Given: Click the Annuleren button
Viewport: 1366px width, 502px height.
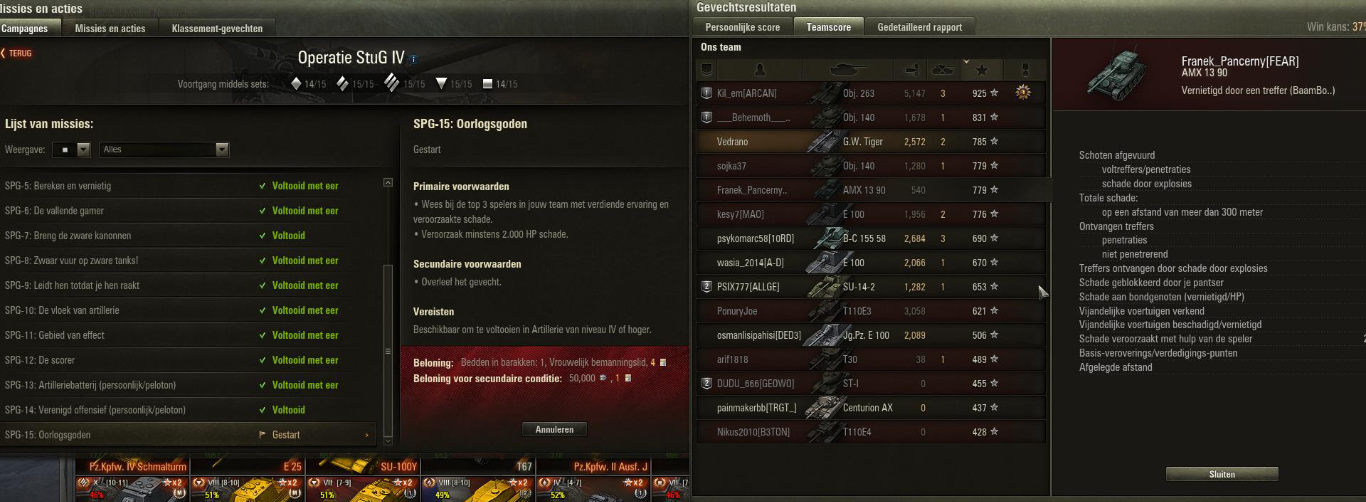Looking at the screenshot, I should (x=554, y=429).
